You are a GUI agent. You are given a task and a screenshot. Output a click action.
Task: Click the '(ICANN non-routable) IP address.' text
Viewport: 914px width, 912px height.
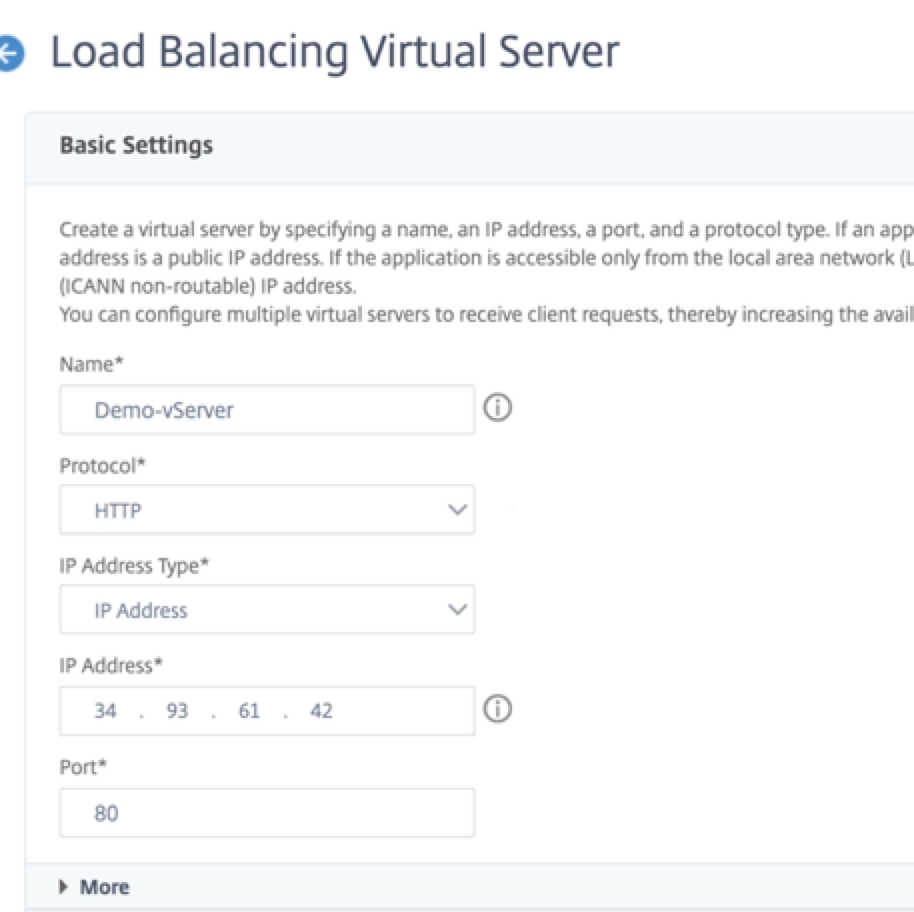click(208, 286)
